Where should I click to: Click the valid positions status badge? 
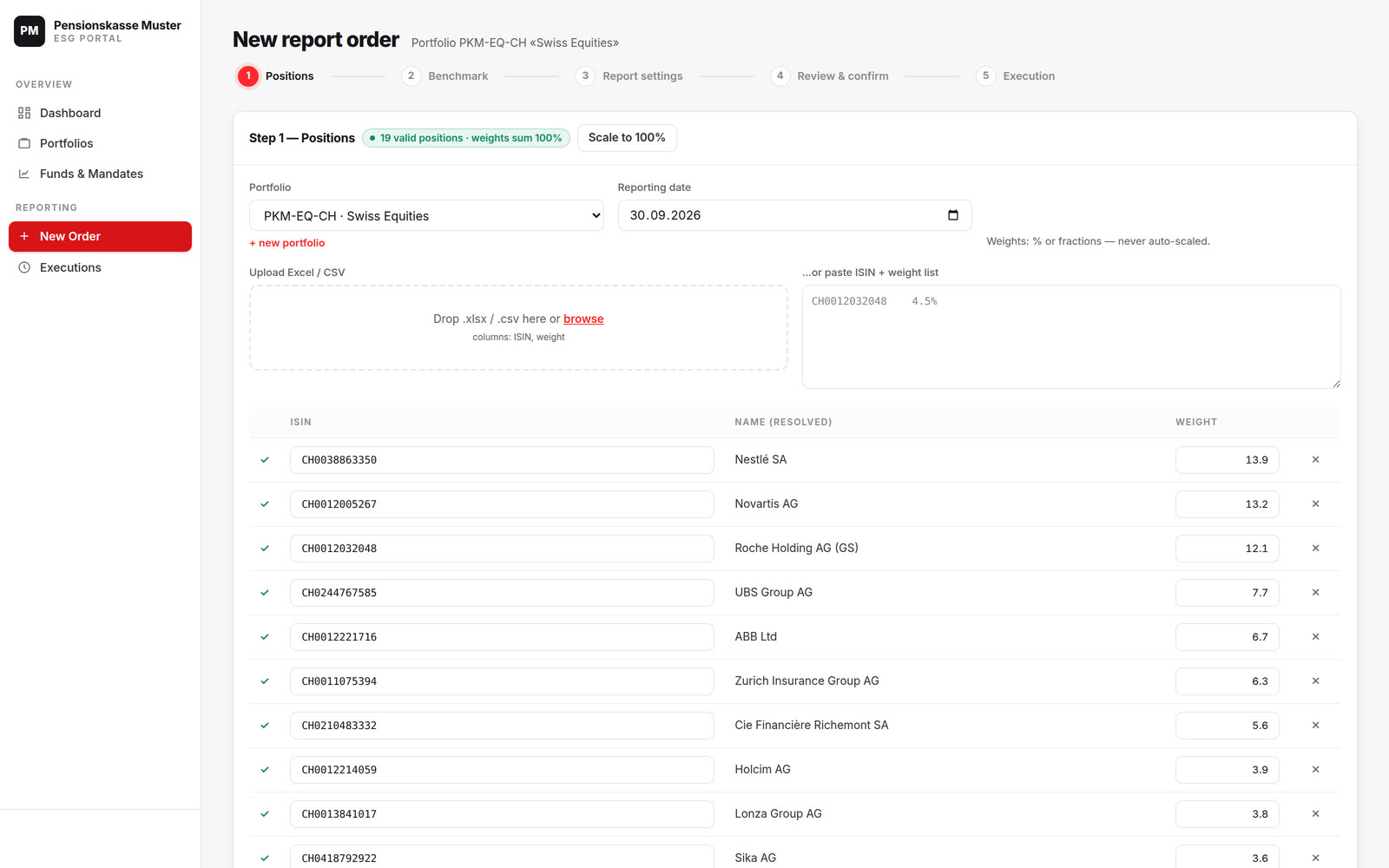466,138
